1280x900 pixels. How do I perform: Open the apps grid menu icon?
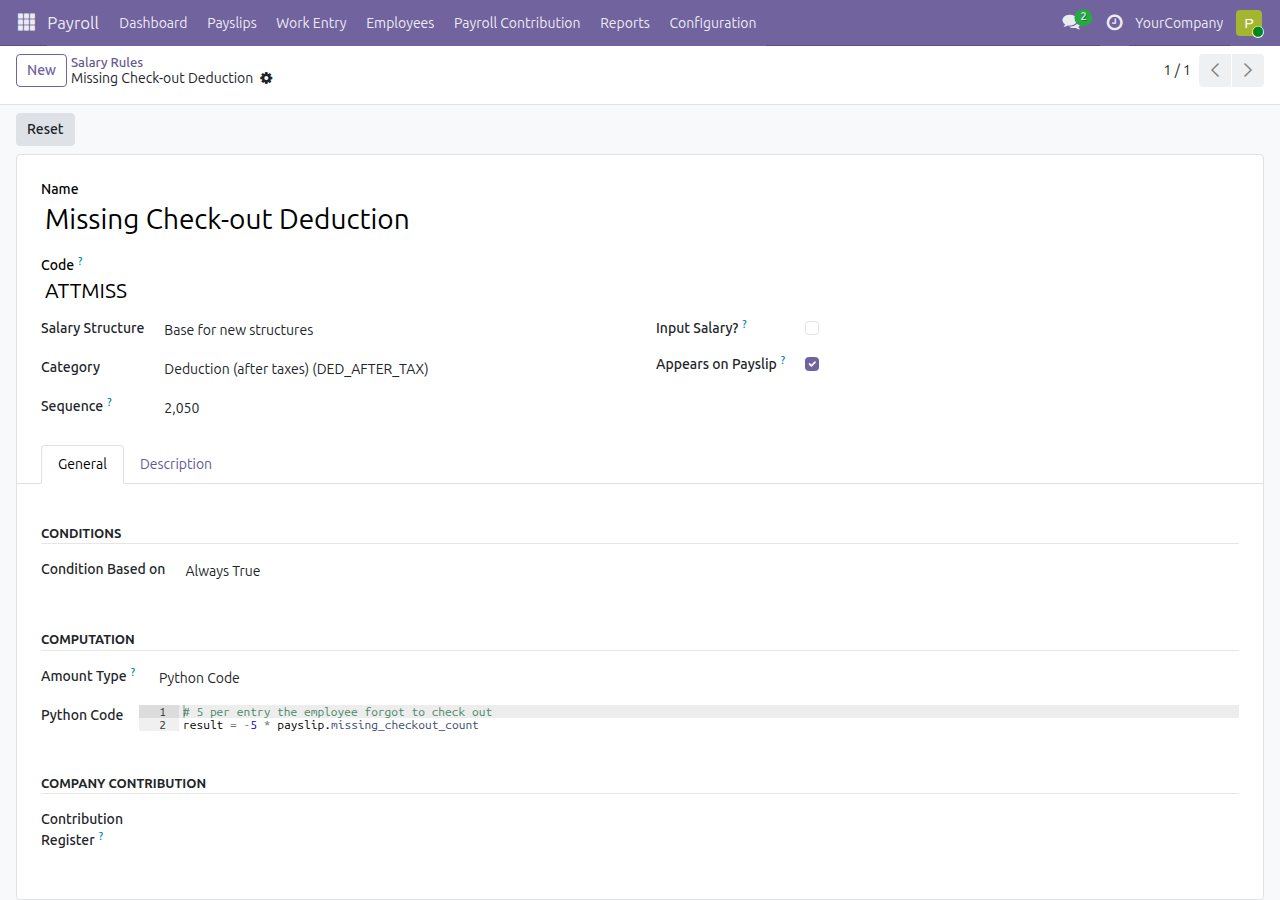tap(26, 22)
